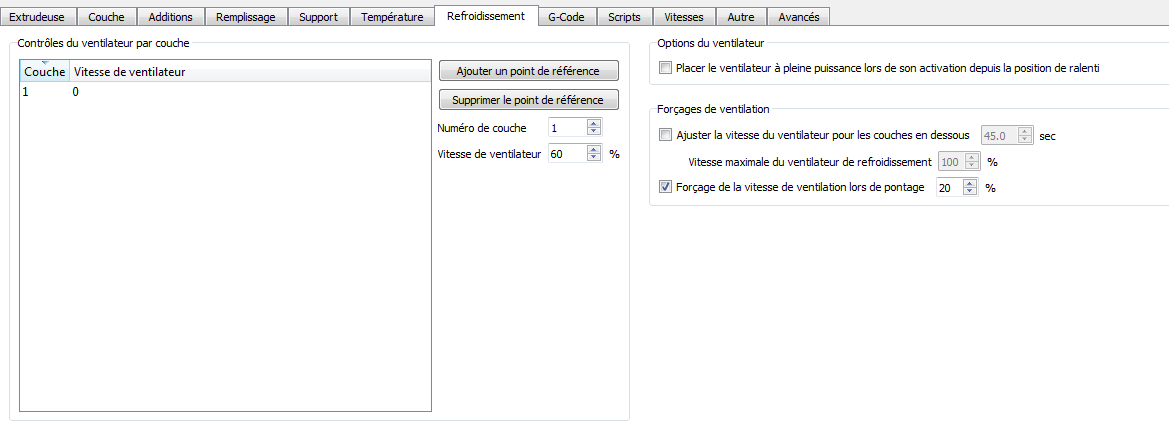The height and width of the screenshot is (426, 1169).
Task: Enable full power fan placement checkbox
Action: coord(666,68)
